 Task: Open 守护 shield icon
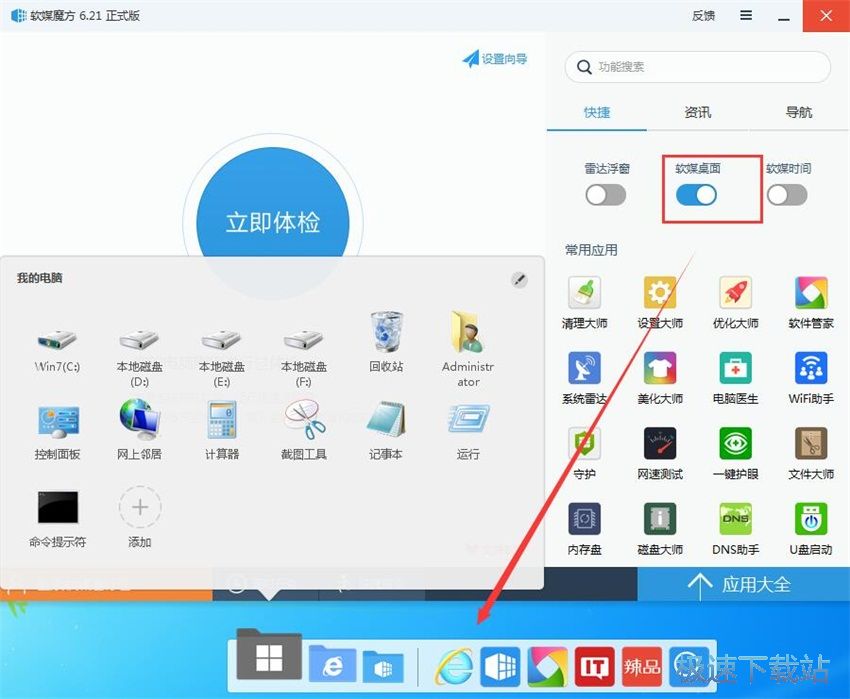click(x=584, y=444)
